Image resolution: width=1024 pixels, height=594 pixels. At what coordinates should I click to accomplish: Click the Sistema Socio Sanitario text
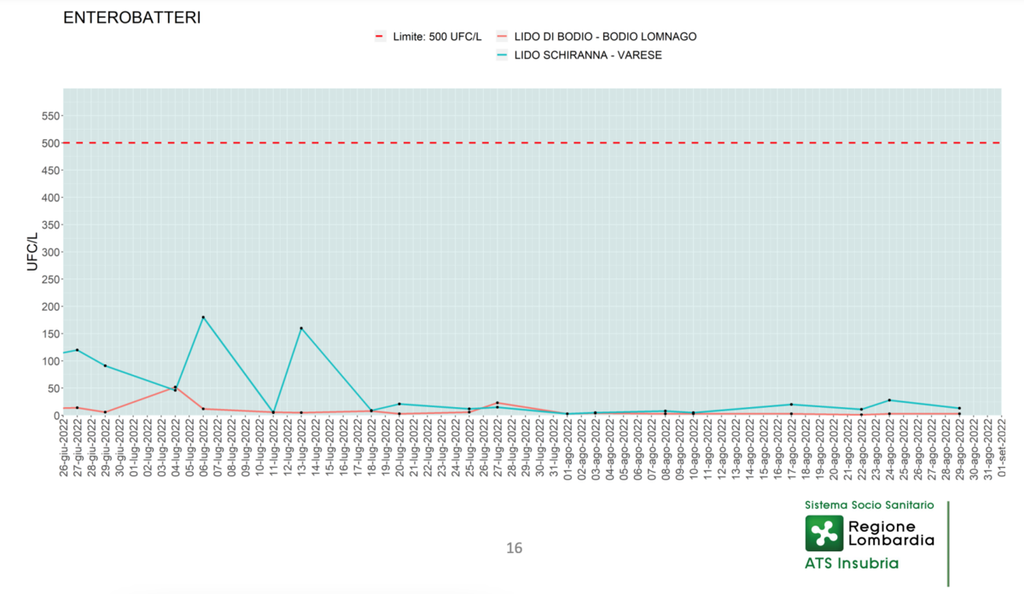pyautogui.click(x=869, y=506)
